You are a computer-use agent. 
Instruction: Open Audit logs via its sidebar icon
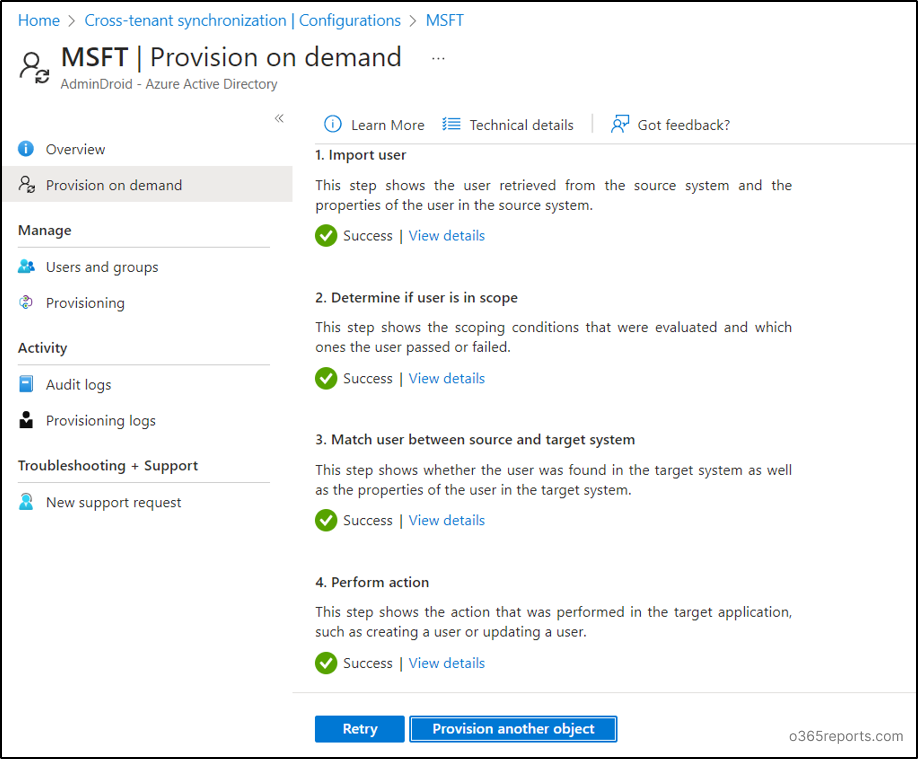27,384
